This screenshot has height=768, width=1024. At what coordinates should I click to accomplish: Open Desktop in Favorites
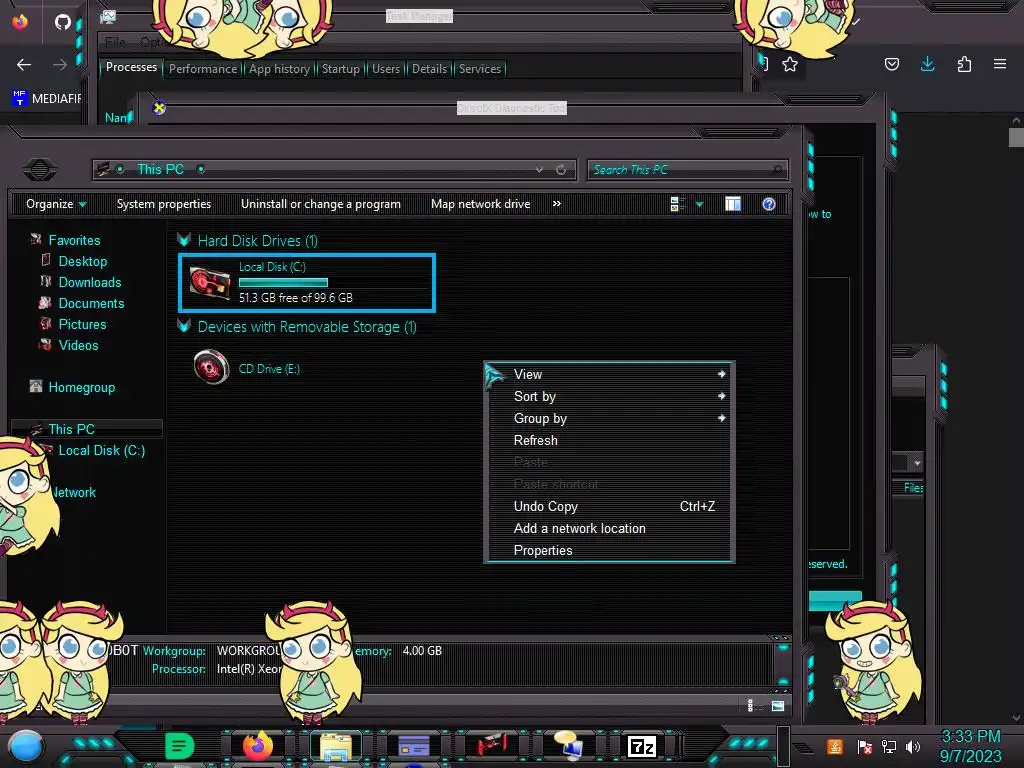tap(83, 261)
